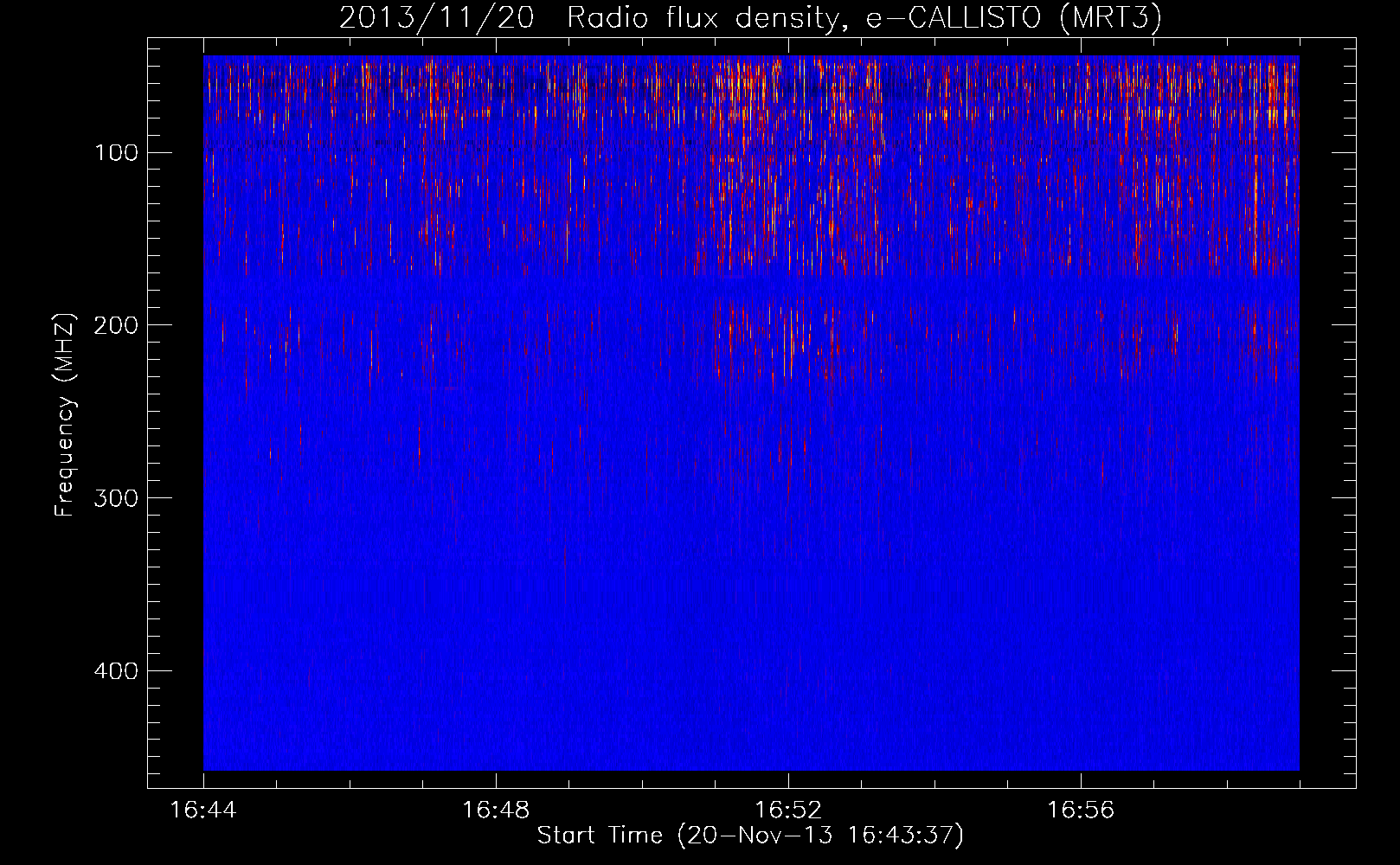Click the 300 frequency tick label
Screen dimensions: 1400x865
(x=114, y=498)
